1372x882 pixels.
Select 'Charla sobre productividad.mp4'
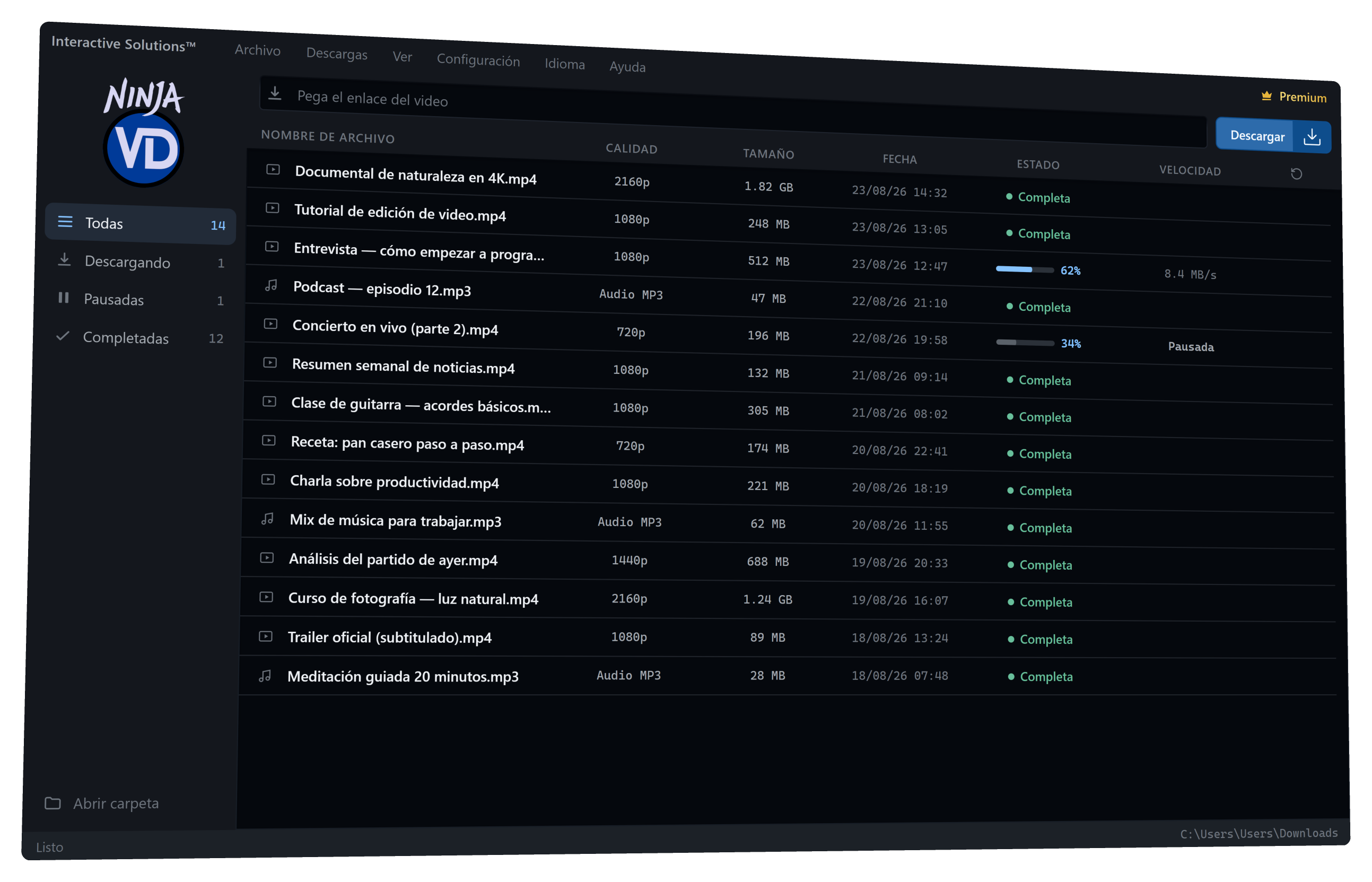point(394,482)
